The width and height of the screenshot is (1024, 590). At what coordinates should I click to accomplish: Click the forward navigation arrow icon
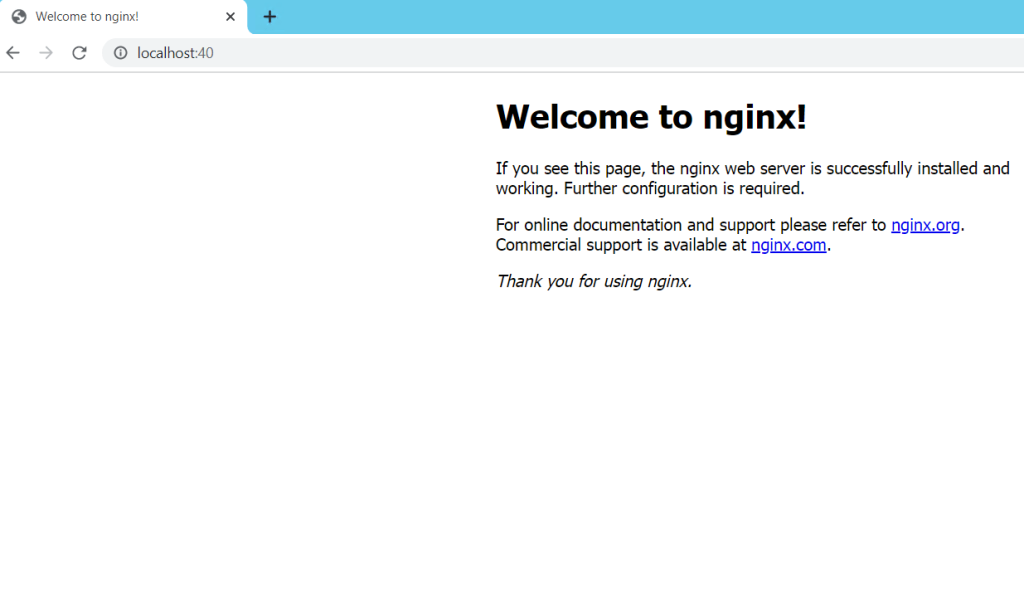(45, 52)
